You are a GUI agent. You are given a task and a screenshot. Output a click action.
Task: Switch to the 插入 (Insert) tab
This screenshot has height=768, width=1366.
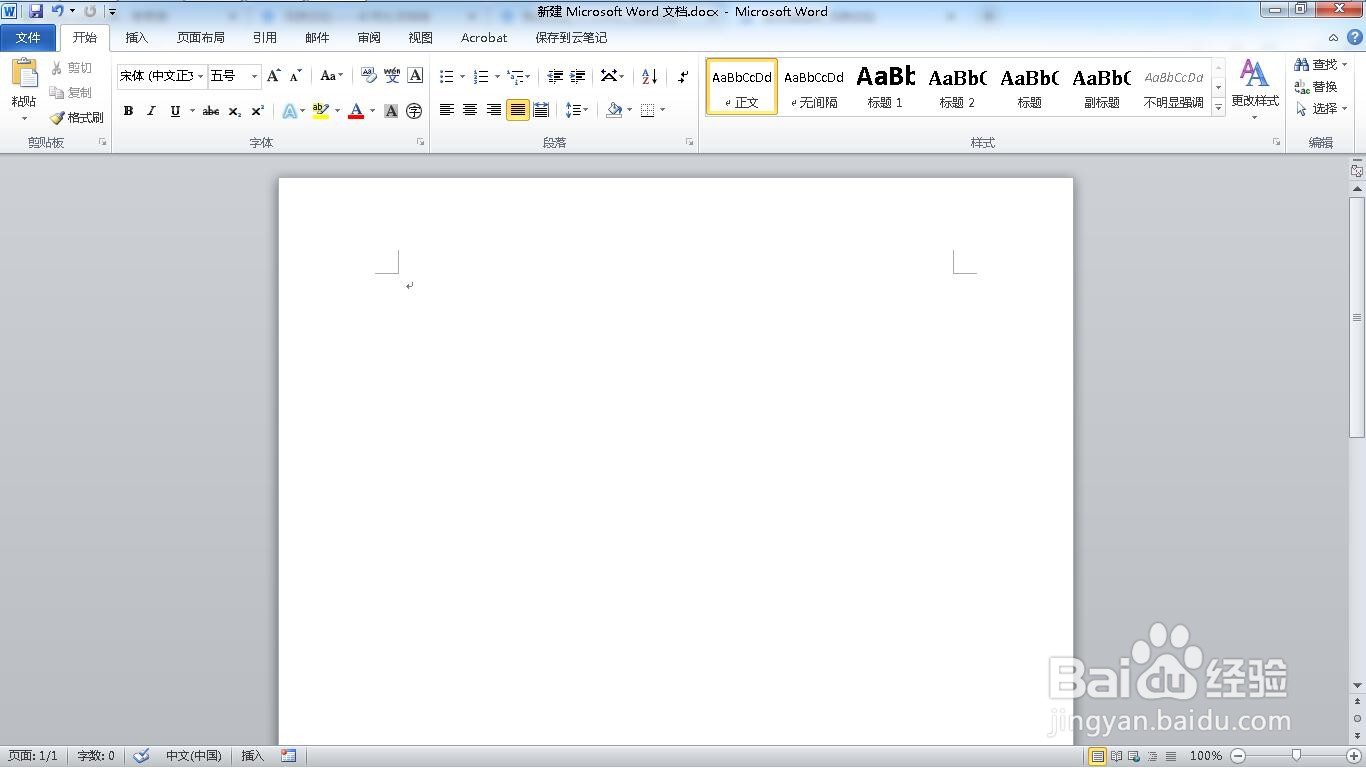point(137,38)
